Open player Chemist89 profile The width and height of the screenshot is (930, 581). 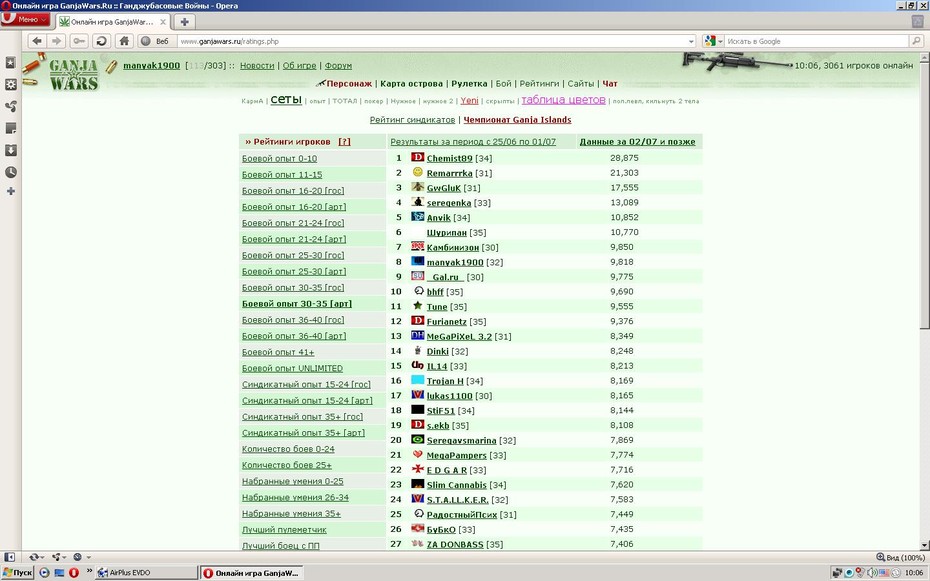click(x=450, y=158)
